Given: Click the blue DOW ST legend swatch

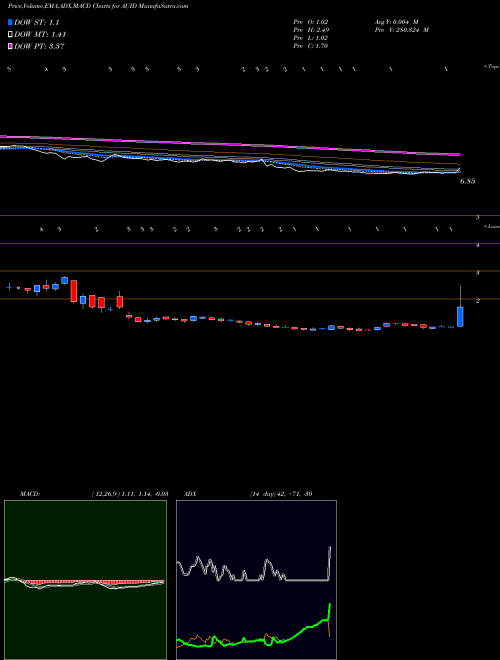Looking at the screenshot, I should (x=11, y=22).
